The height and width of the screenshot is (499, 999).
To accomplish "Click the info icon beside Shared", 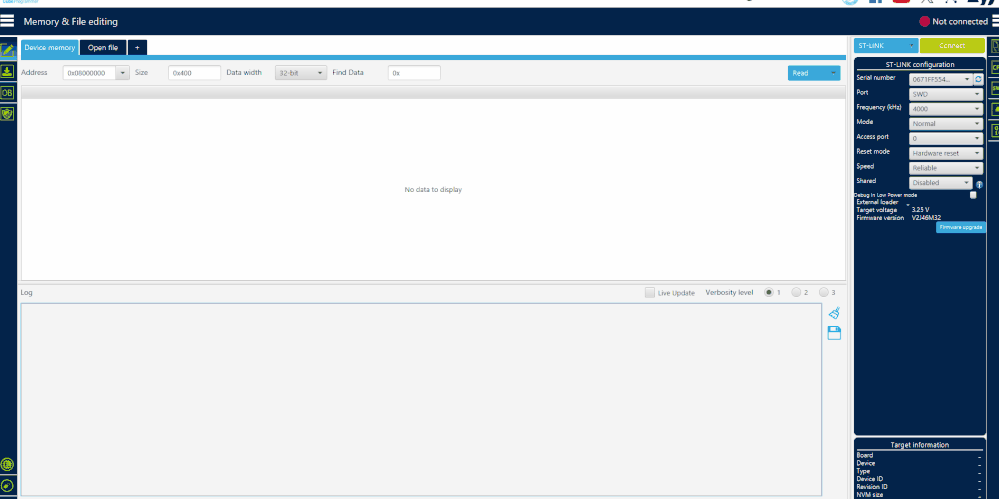I will (979, 184).
